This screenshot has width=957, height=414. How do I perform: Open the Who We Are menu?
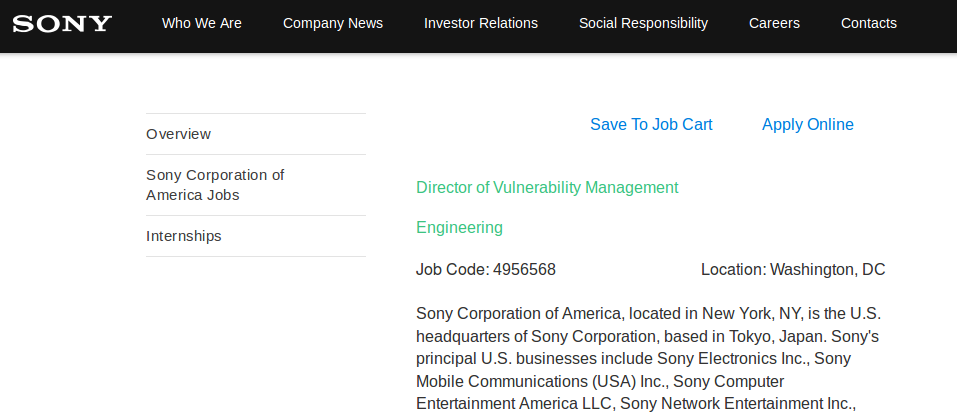pyautogui.click(x=202, y=23)
